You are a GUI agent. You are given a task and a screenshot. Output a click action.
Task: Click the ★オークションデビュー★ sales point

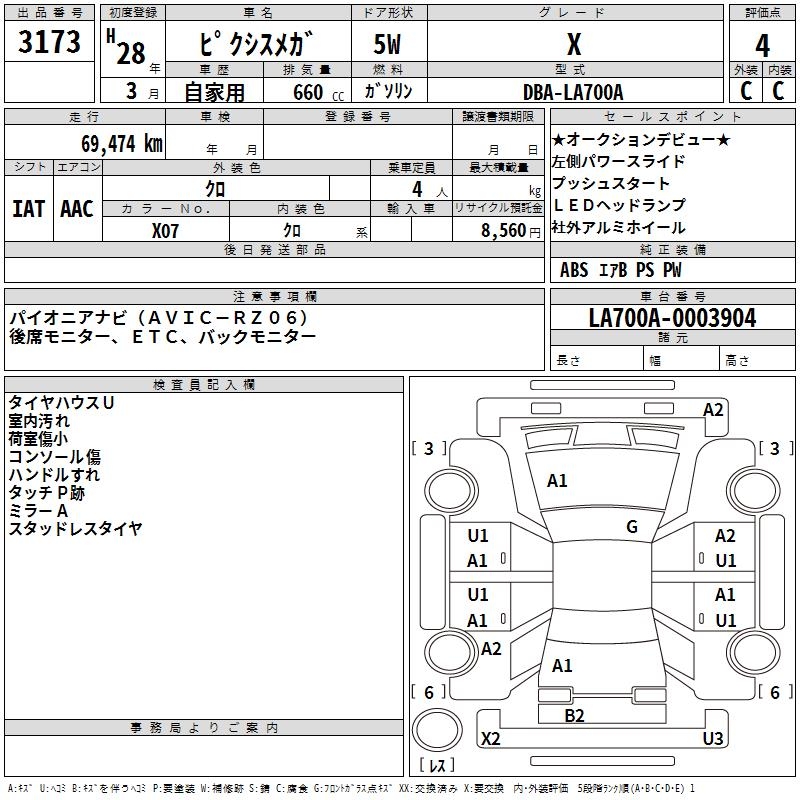point(641,139)
